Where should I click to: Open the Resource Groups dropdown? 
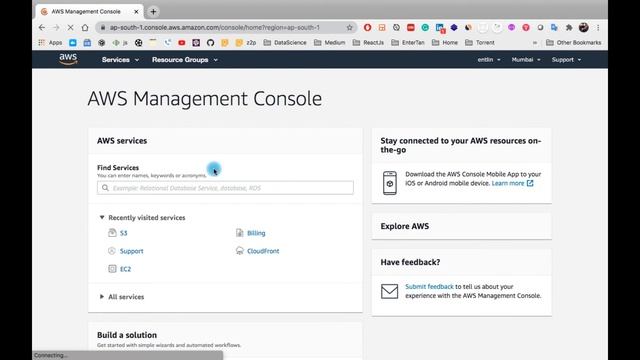[185, 60]
